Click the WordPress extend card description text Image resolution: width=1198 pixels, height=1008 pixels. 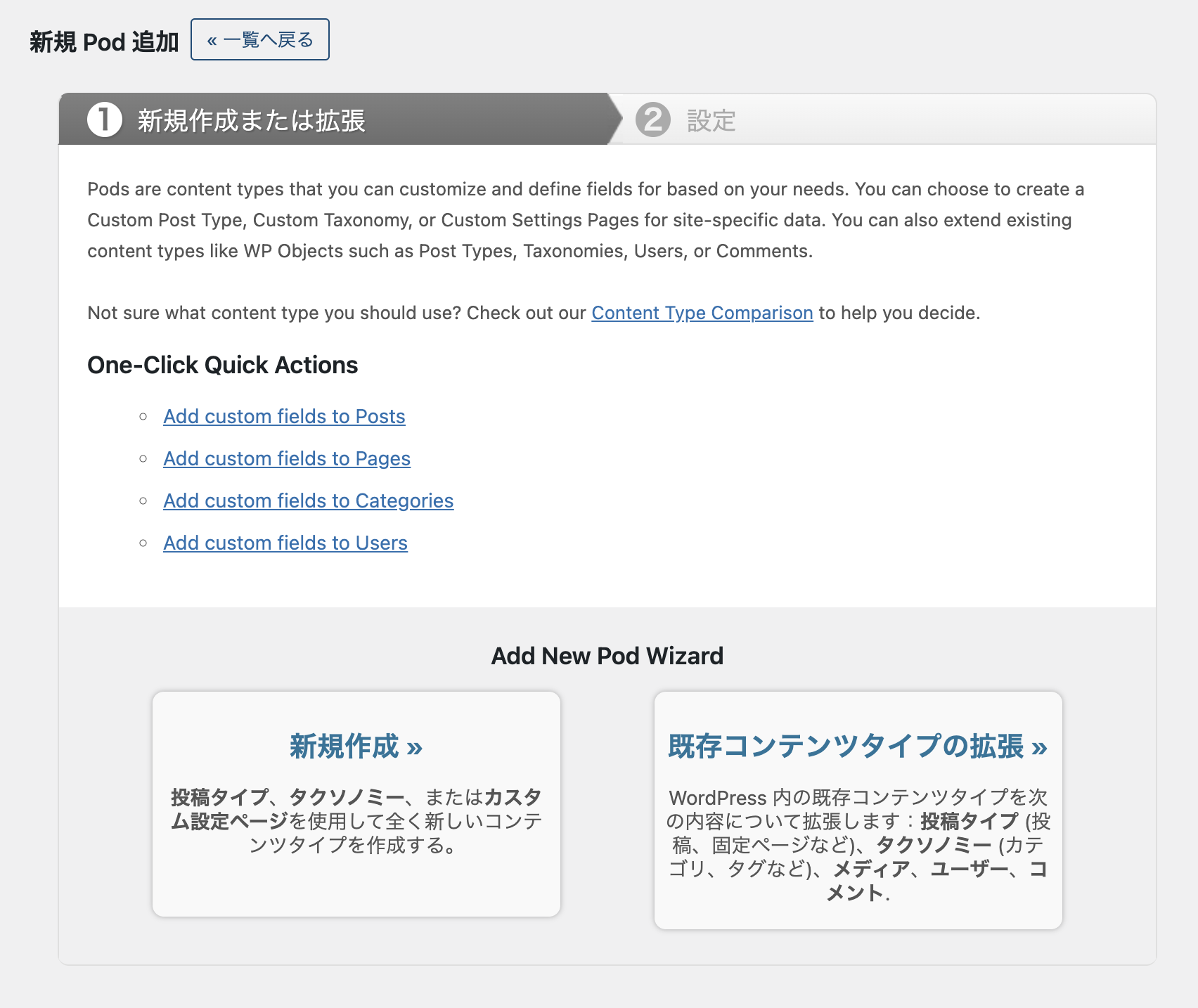point(858,845)
